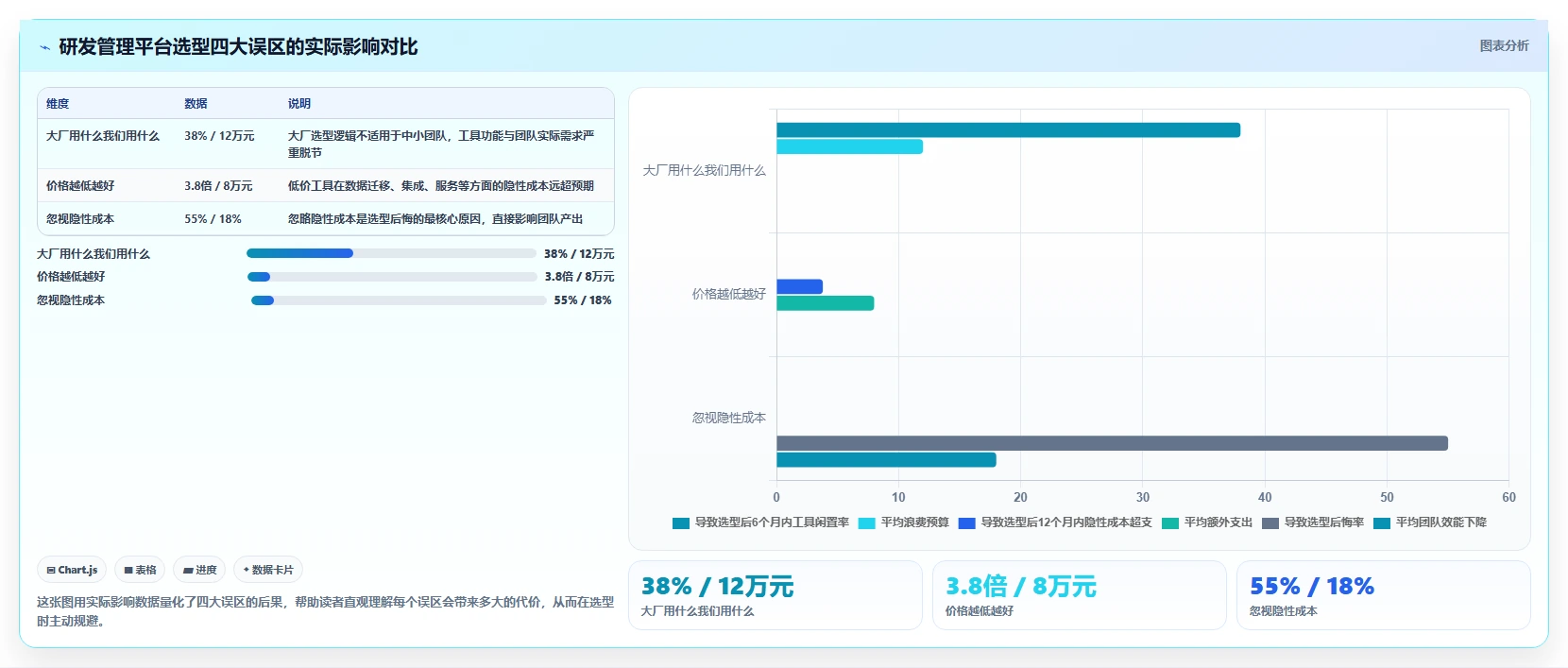Click the longest teal bar in top chart group
The image size is (1568, 668).
click(1008, 130)
